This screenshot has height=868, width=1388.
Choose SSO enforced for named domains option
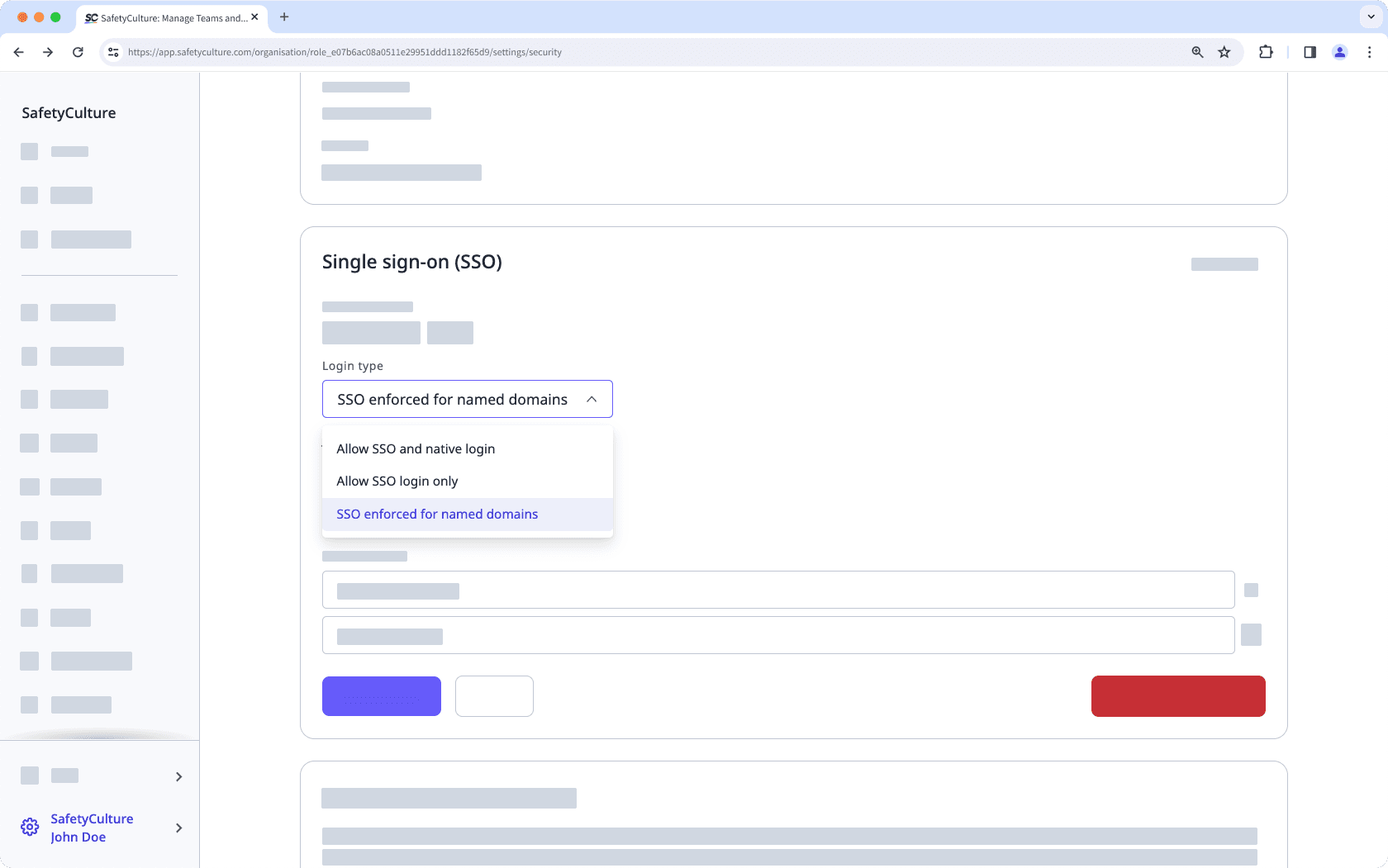click(437, 514)
